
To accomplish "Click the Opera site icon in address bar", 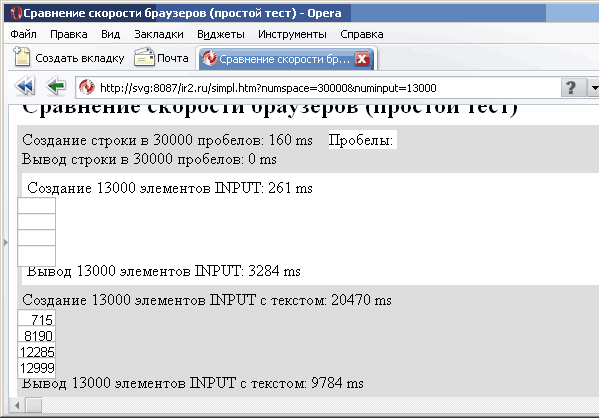I will 87,87.
